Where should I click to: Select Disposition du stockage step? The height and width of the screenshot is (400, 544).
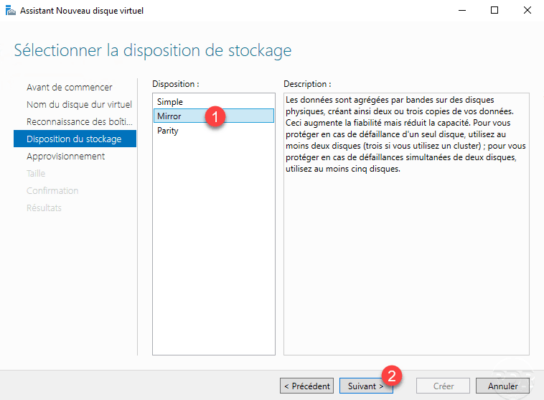(x=75, y=139)
